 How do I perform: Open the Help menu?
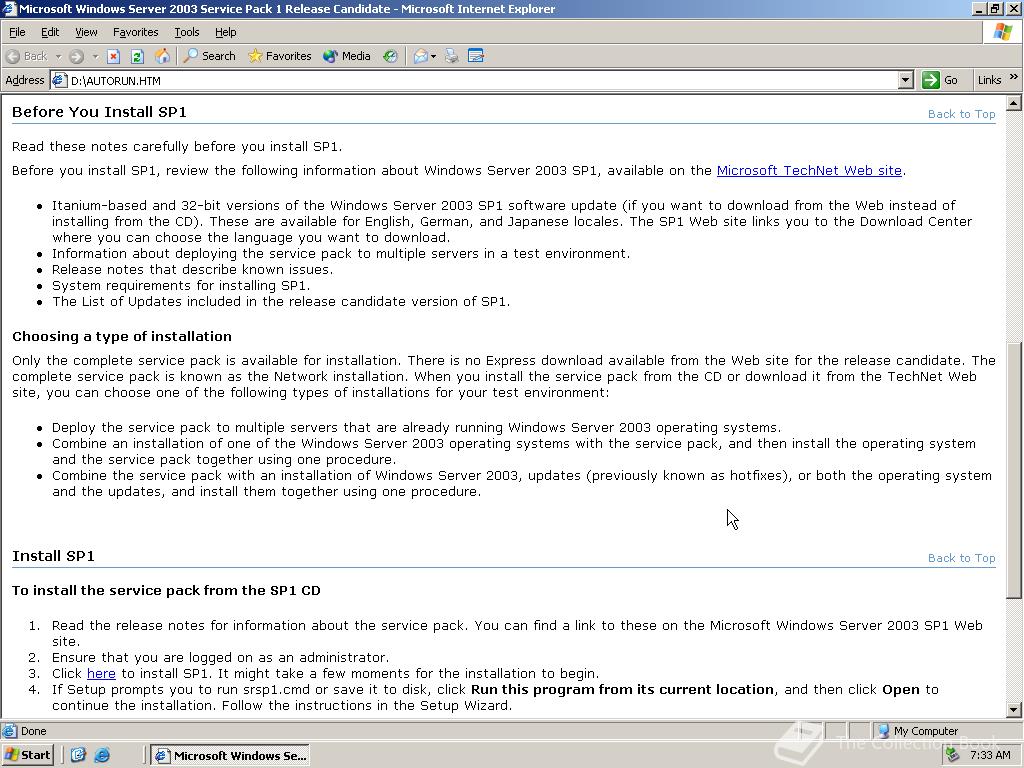pos(225,32)
